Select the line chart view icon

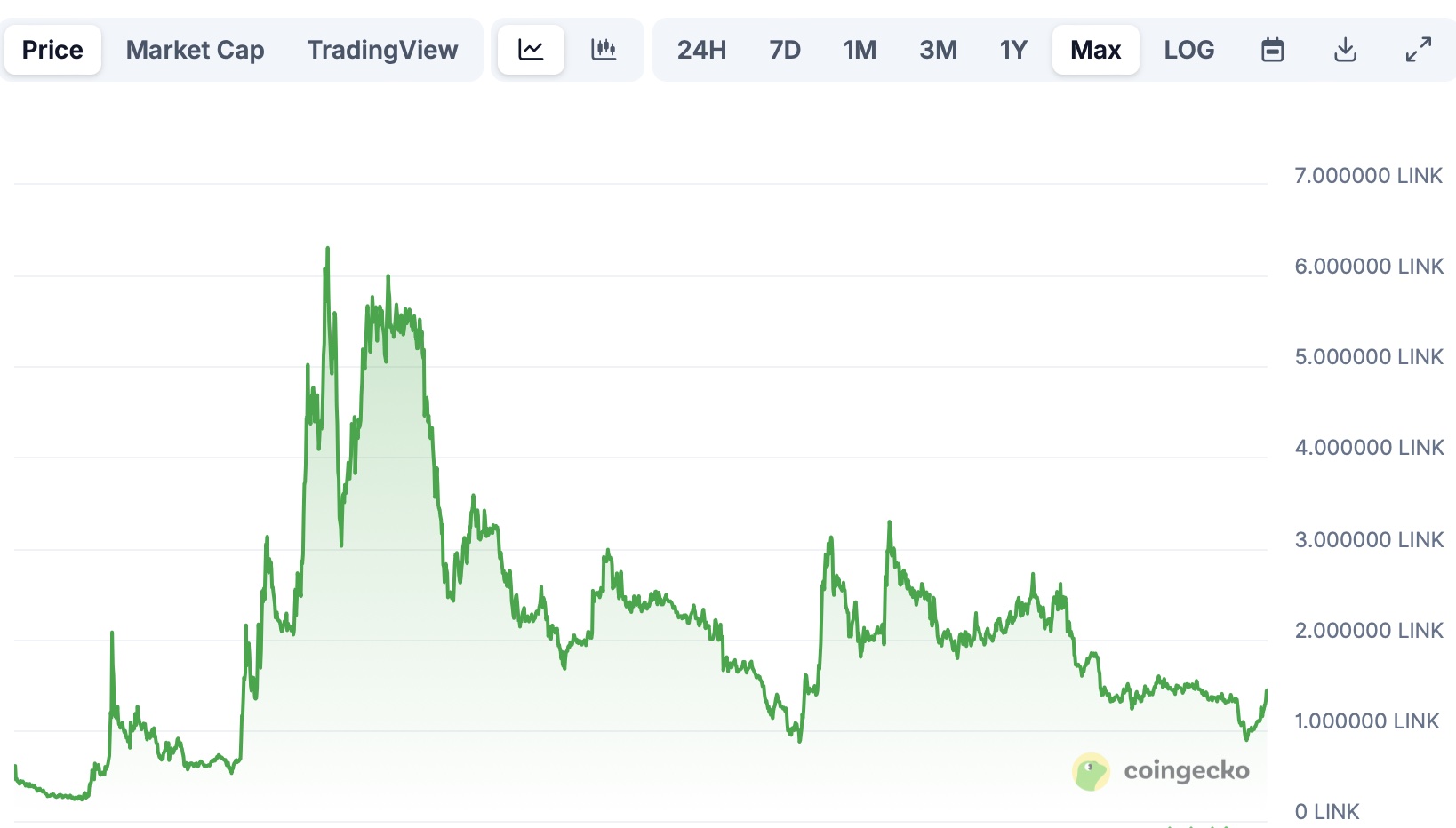[x=531, y=50]
